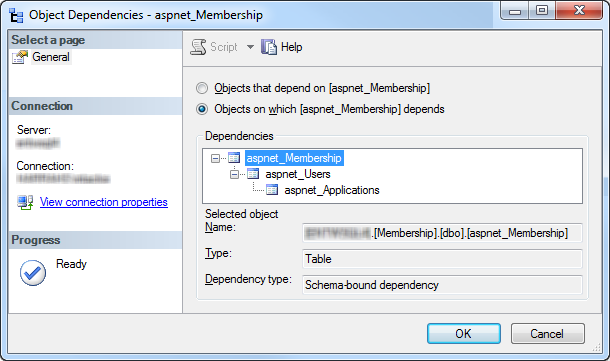Confirm with the OK button
Screen dimensions: 610x361
(464, 333)
